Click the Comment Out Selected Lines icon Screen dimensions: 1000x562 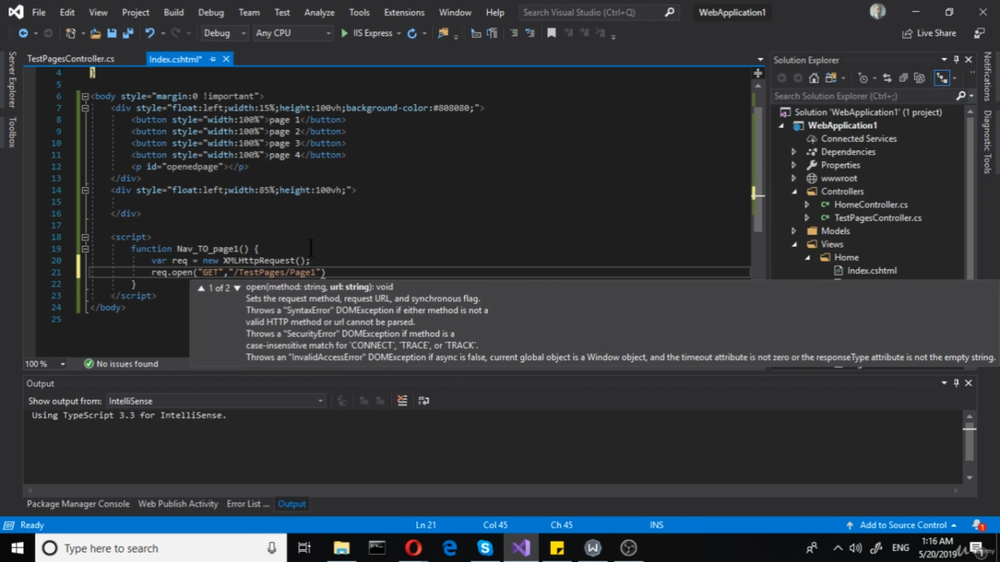click(x=514, y=33)
